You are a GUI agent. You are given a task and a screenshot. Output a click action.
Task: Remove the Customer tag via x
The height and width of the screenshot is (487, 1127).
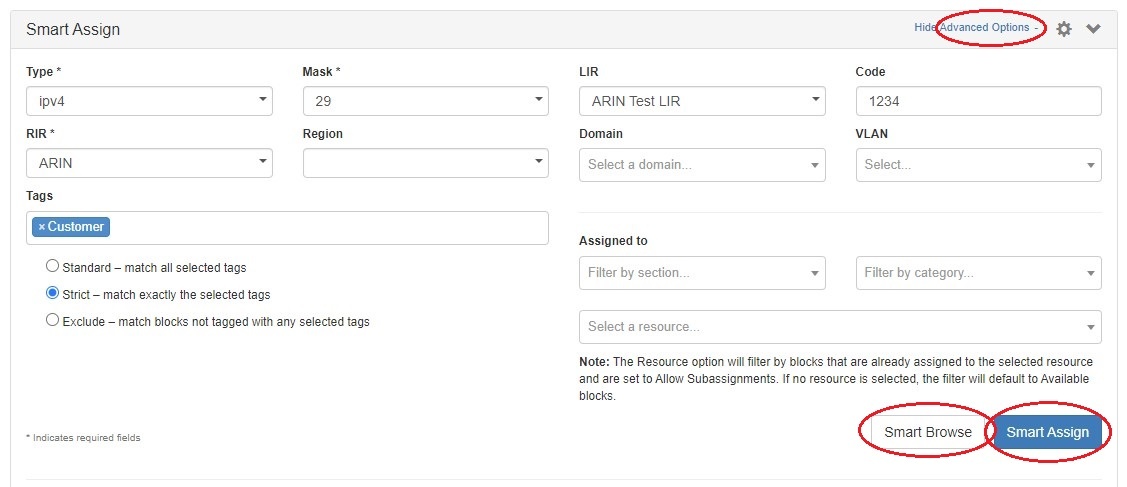[x=42, y=227]
